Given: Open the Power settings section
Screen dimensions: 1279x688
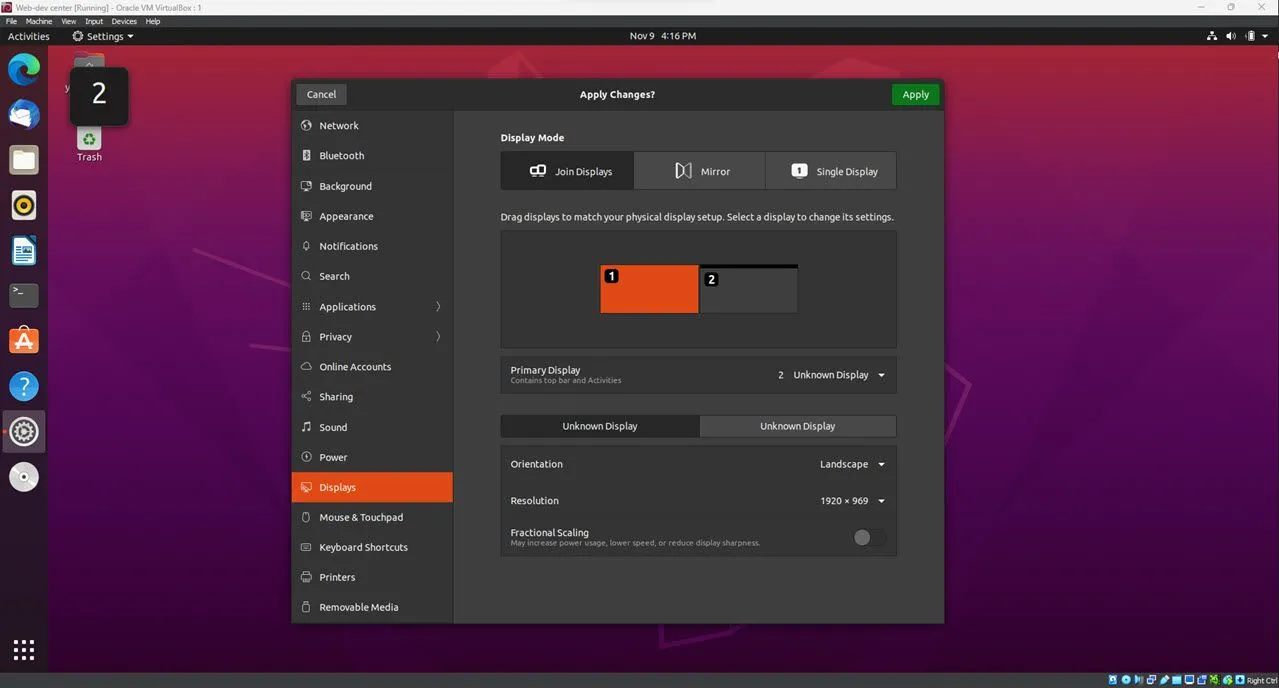Looking at the screenshot, I should click(x=333, y=457).
